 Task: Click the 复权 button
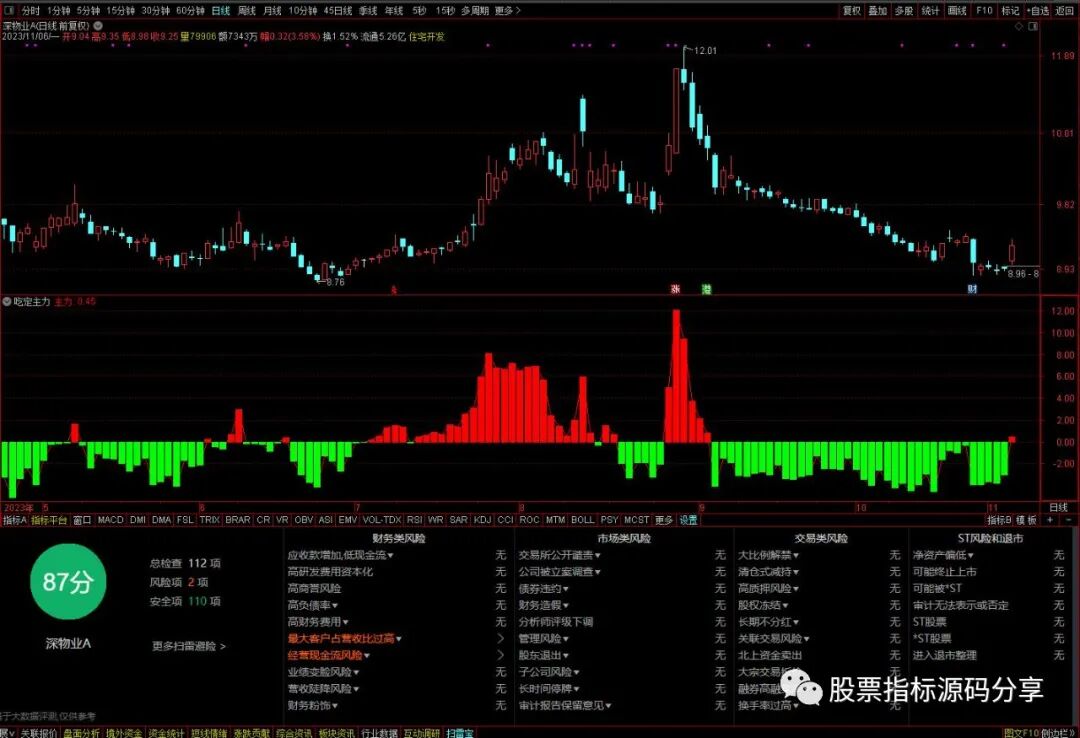(852, 10)
